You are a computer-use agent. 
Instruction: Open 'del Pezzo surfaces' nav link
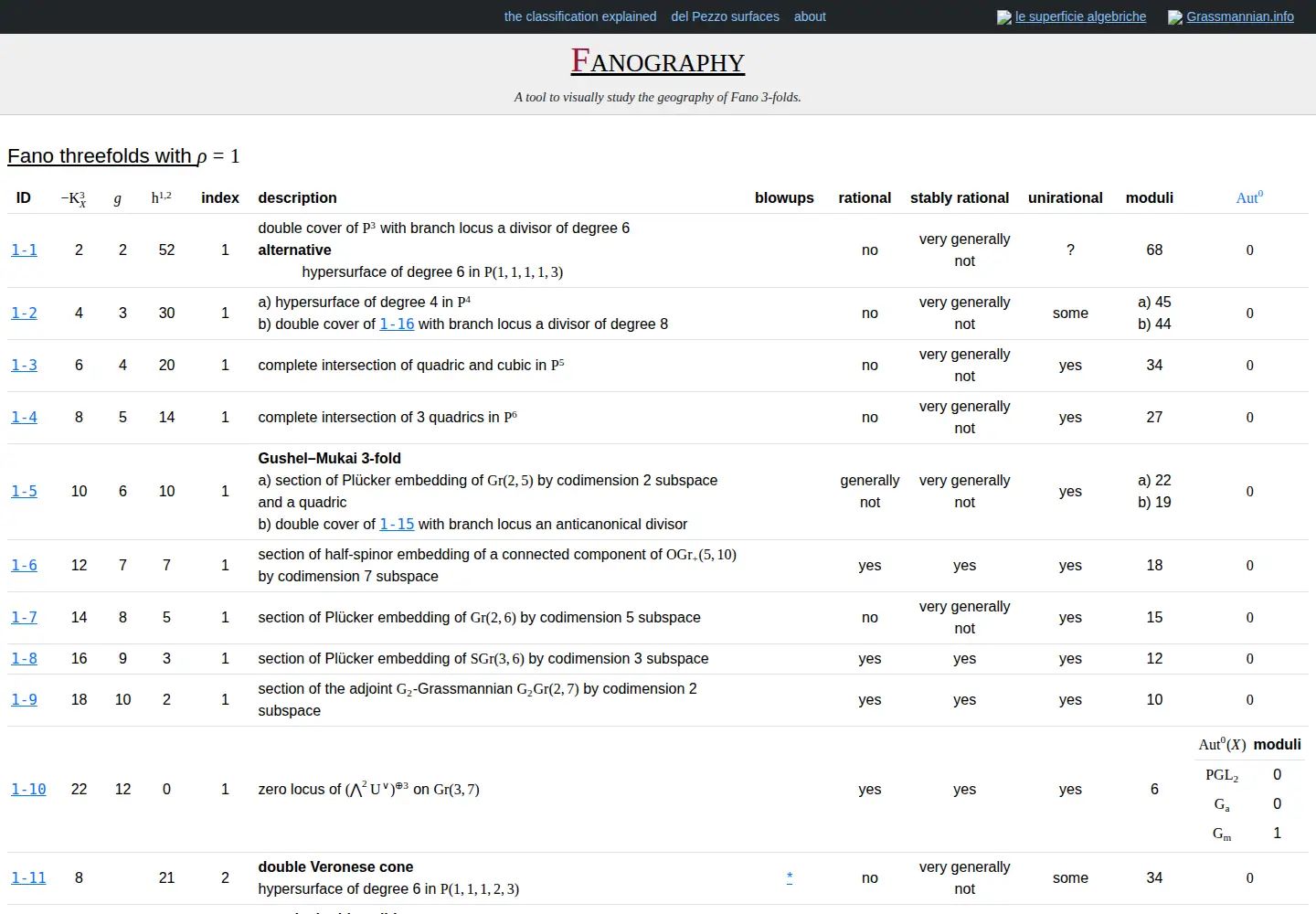tap(725, 16)
